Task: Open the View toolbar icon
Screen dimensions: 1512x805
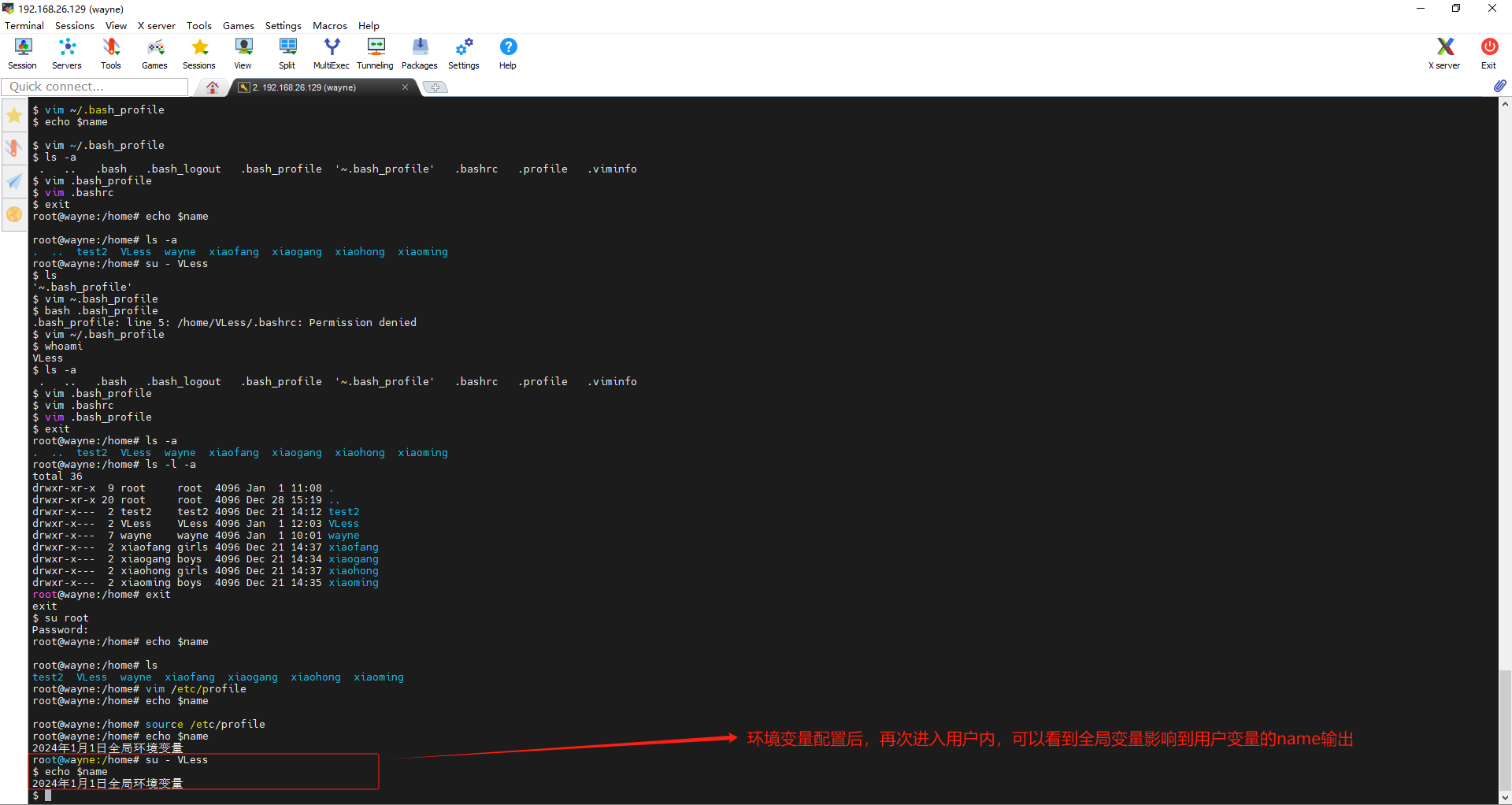Action: coord(243,54)
